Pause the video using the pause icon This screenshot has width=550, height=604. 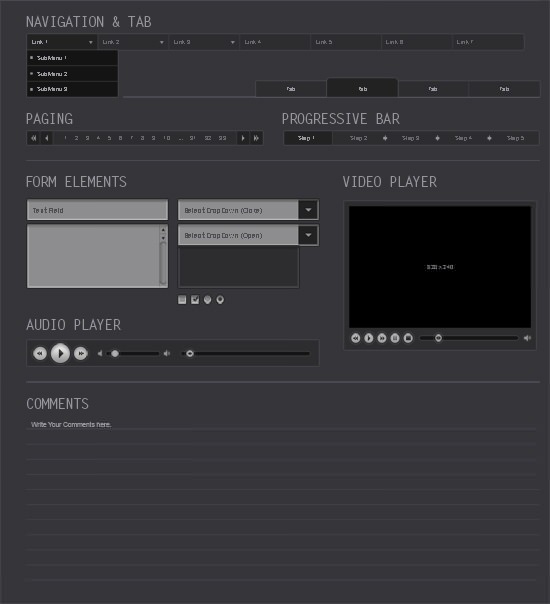point(395,338)
